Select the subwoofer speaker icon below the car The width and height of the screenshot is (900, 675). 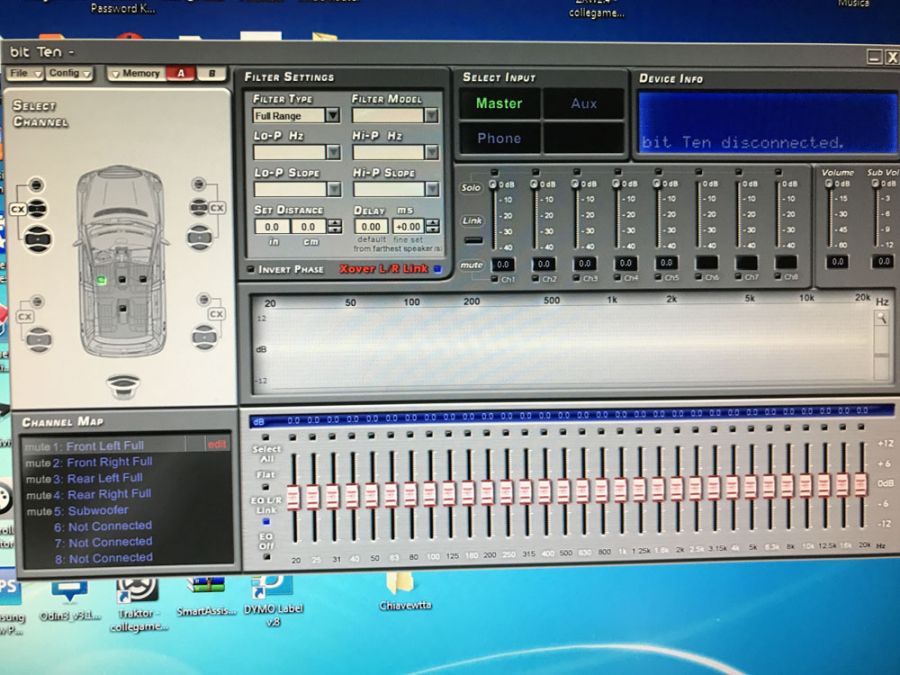123,384
